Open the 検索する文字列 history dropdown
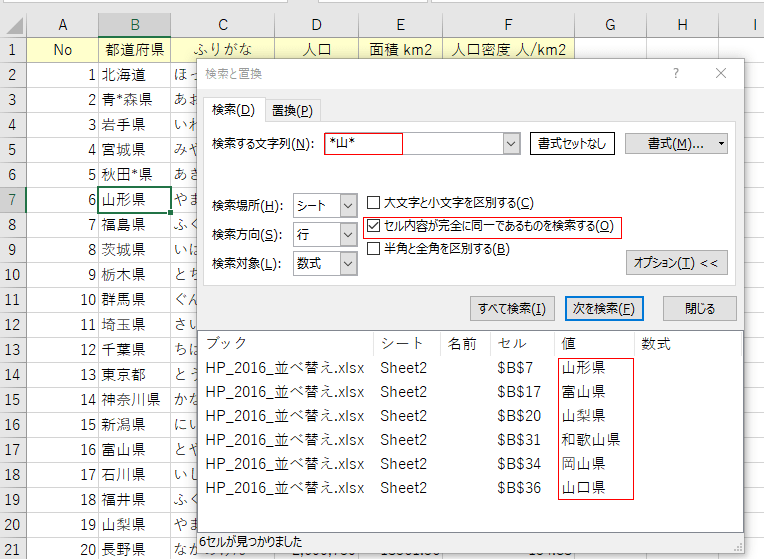764x559 pixels. pyautogui.click(x=511, y=144)
